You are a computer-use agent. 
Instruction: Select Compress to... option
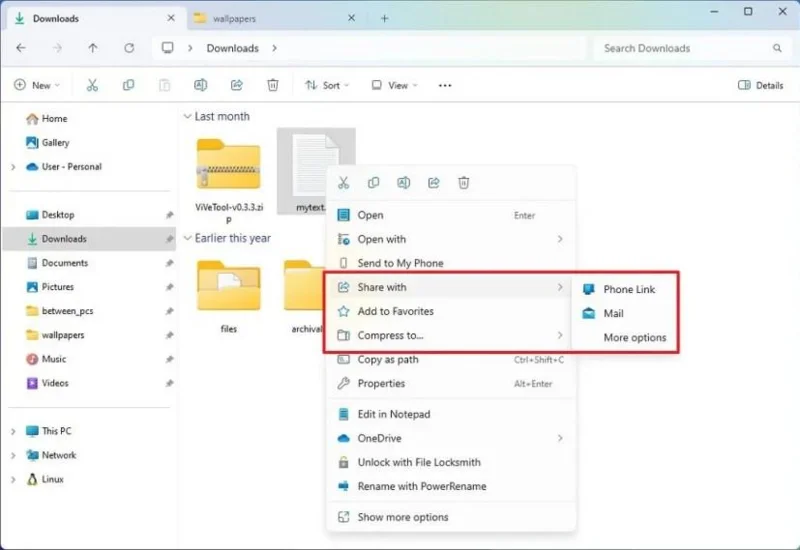point(451,335)
